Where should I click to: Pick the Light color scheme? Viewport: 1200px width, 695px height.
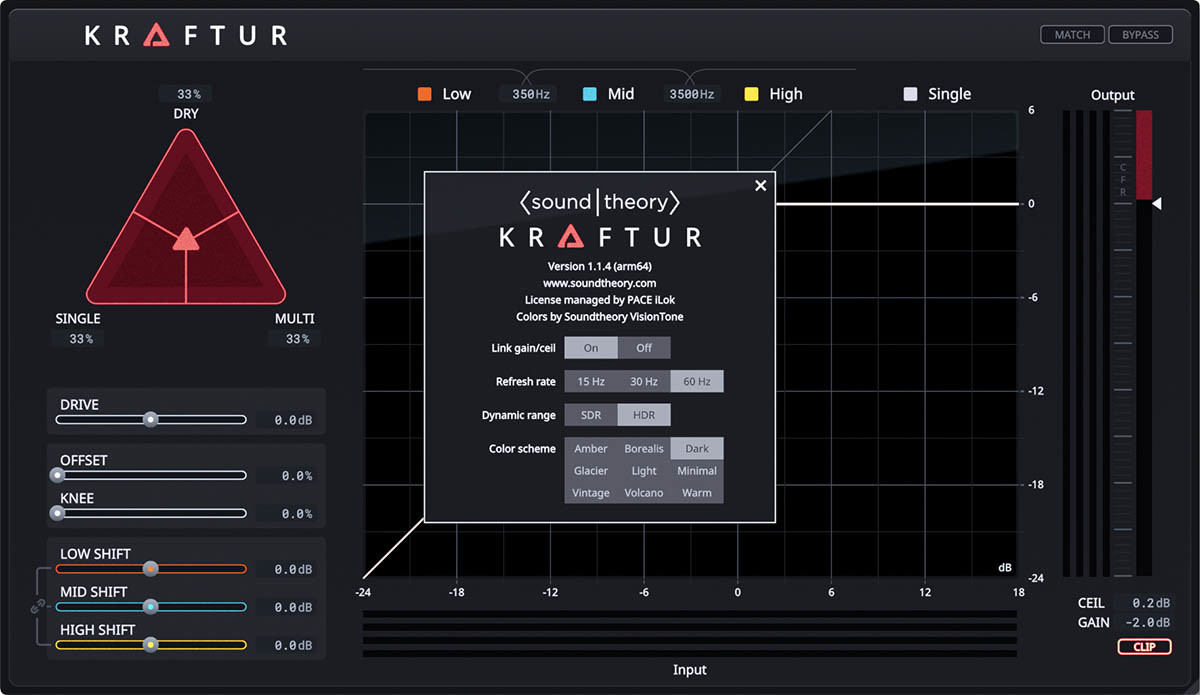click(x=644, y=471)
